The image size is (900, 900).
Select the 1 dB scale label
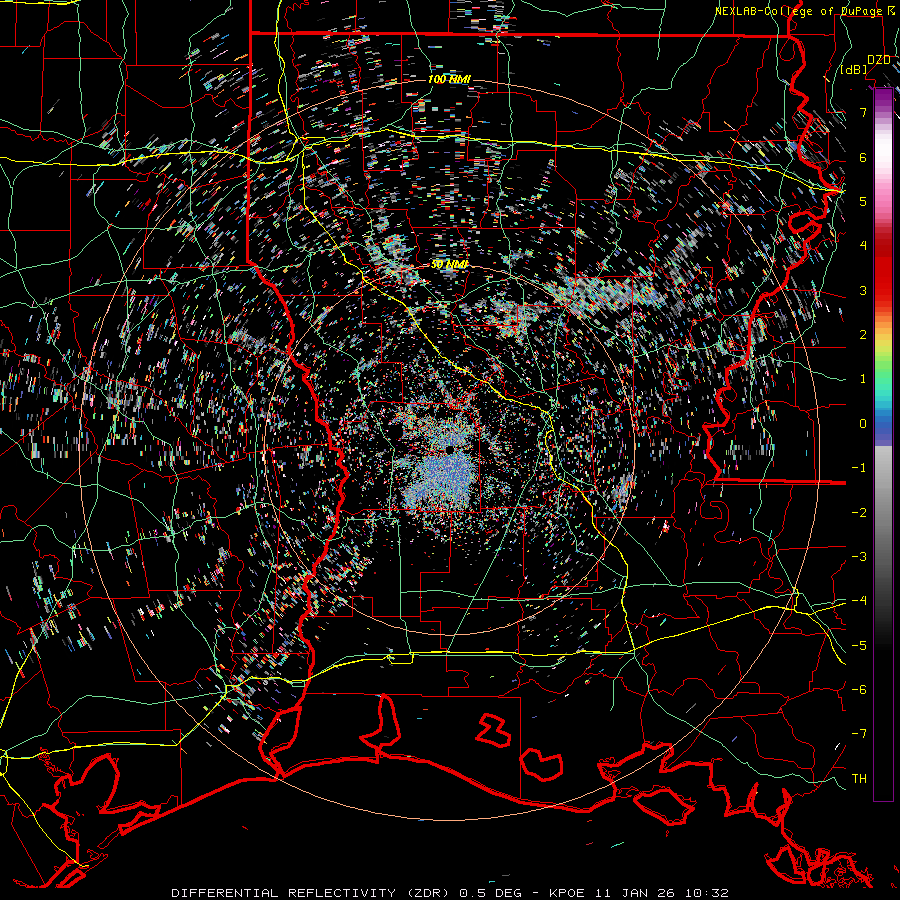coord(863,379)
